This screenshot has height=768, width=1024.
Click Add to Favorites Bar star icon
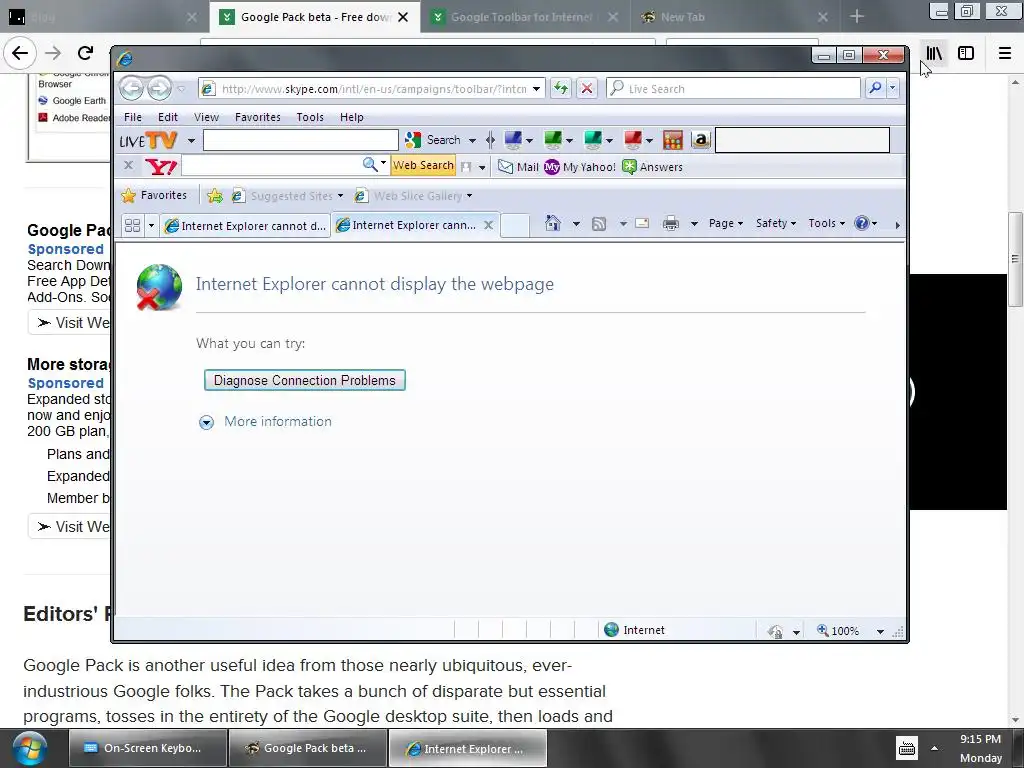(x=215, y=195)
